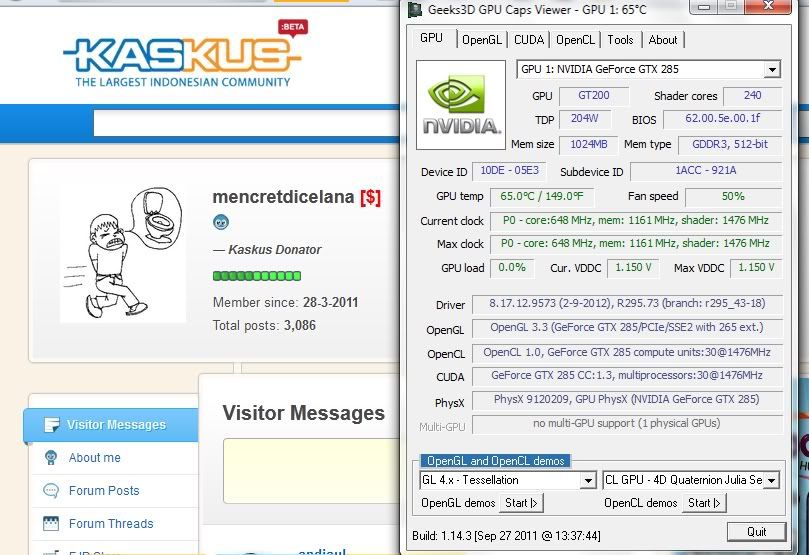Click the BIOS 62.00.5e.00.1f value
809x555 pixels.
click(x=722, y=119)
